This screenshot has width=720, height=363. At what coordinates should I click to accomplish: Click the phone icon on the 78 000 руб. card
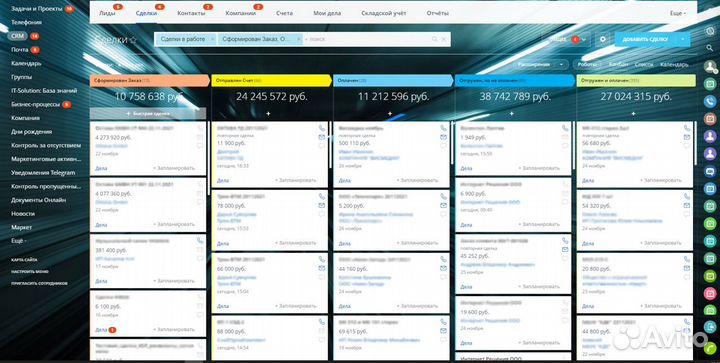(321, 196)
